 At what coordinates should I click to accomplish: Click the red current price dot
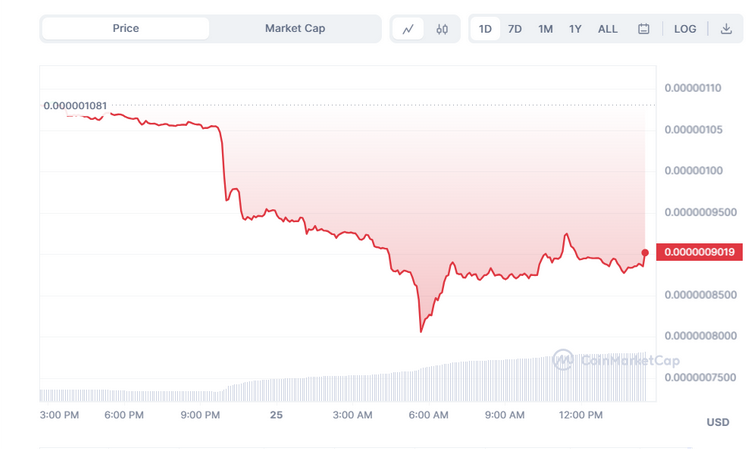(645, 252)
